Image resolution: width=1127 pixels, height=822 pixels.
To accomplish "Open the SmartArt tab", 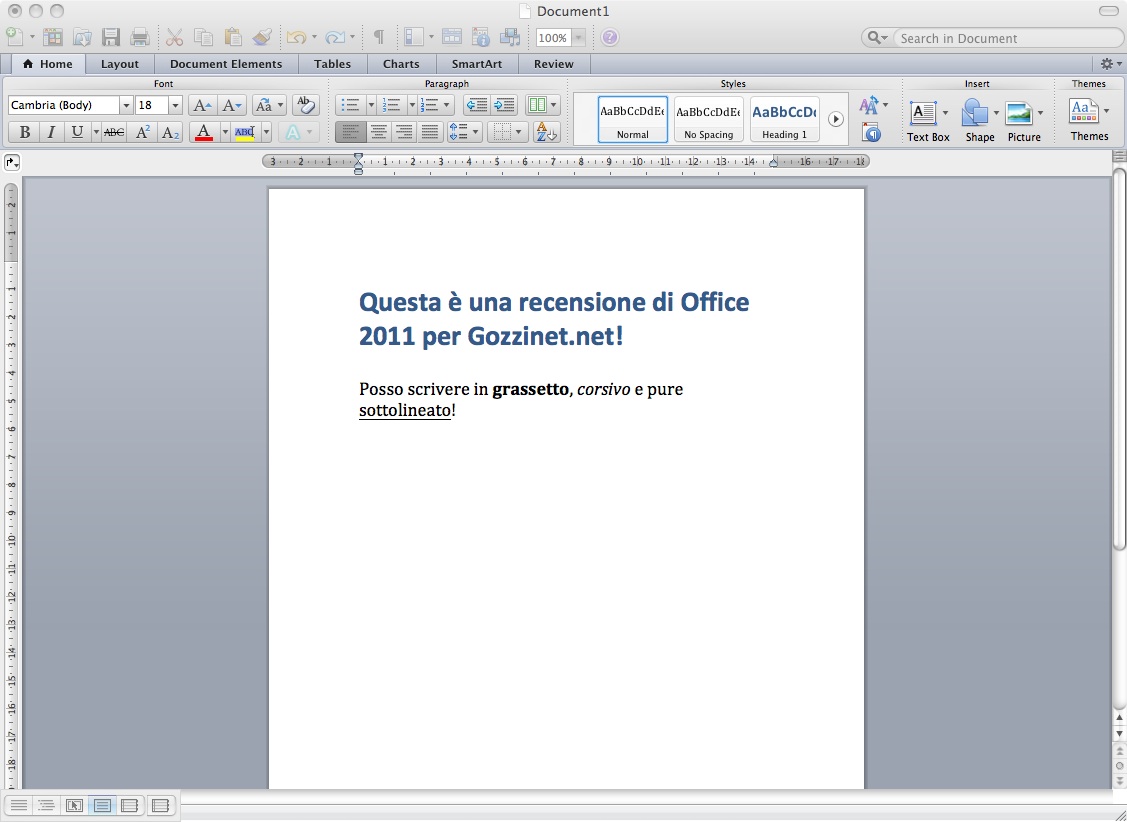I will point(477,64).
